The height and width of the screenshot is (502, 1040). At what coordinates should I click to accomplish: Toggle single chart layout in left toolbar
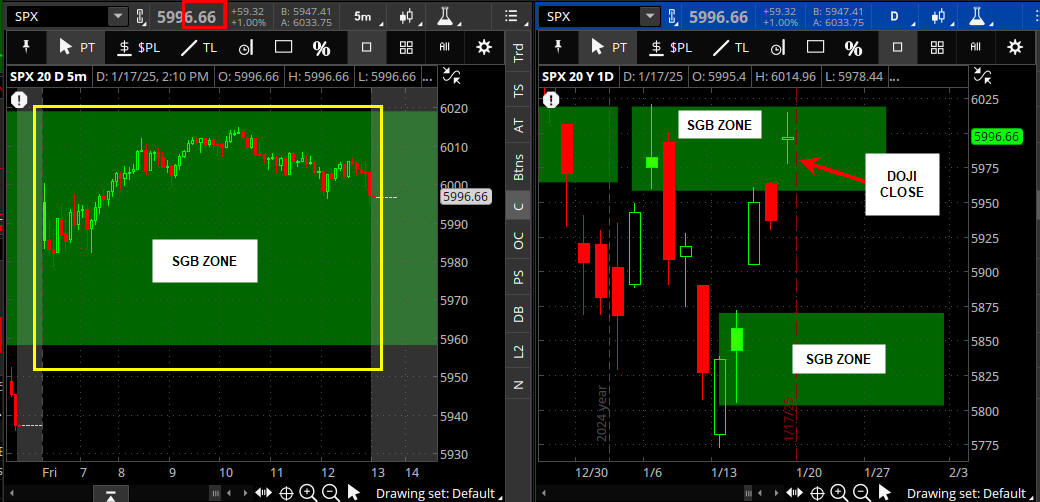tap(366, 47)
